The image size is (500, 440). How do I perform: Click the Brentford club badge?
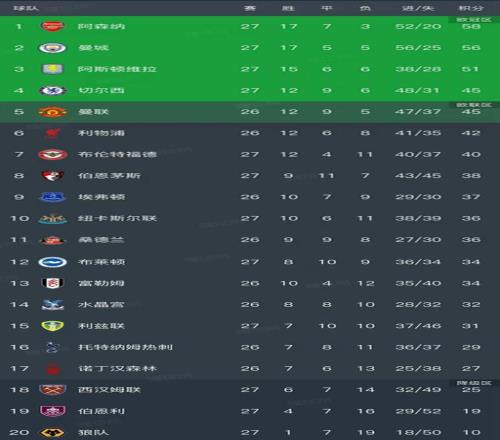pyautogui.click(x=52, y=154)
